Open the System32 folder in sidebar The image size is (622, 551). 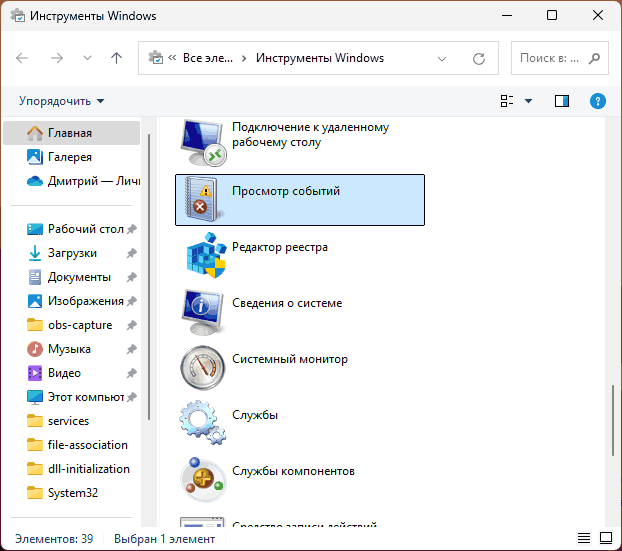click(71, 493)
